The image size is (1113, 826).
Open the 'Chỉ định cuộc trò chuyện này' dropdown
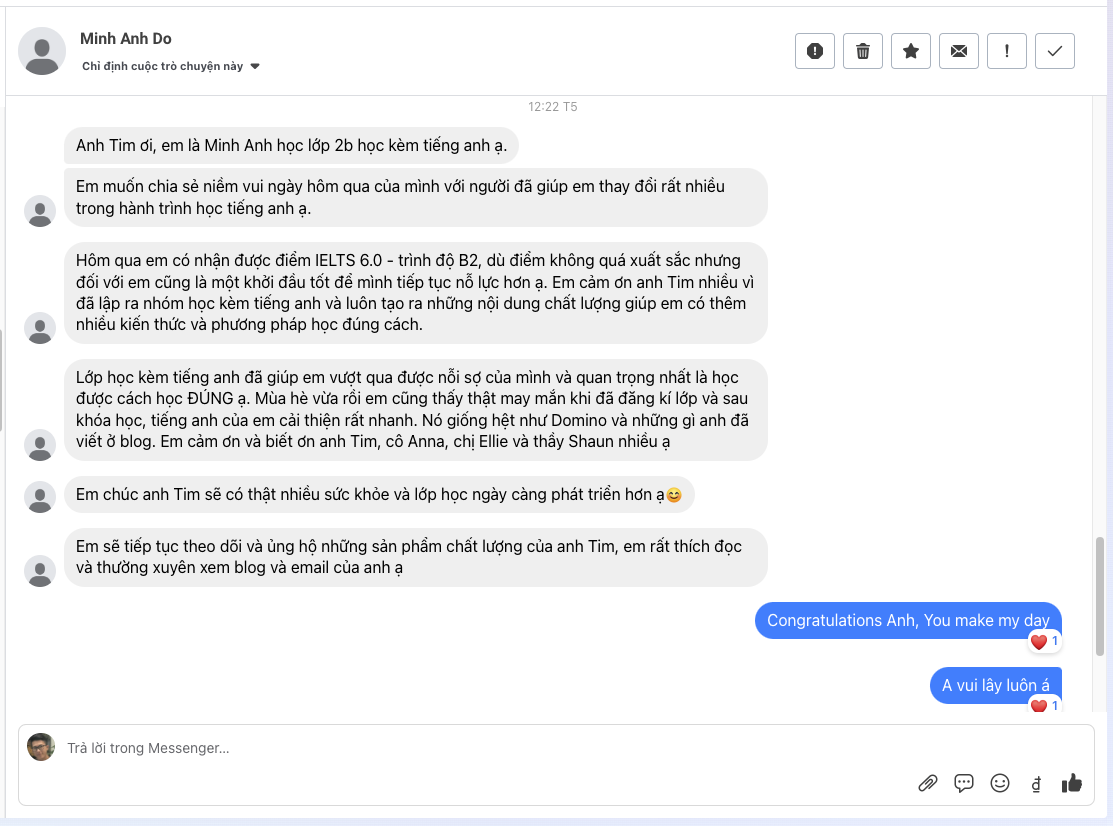(x=163, y=67)
